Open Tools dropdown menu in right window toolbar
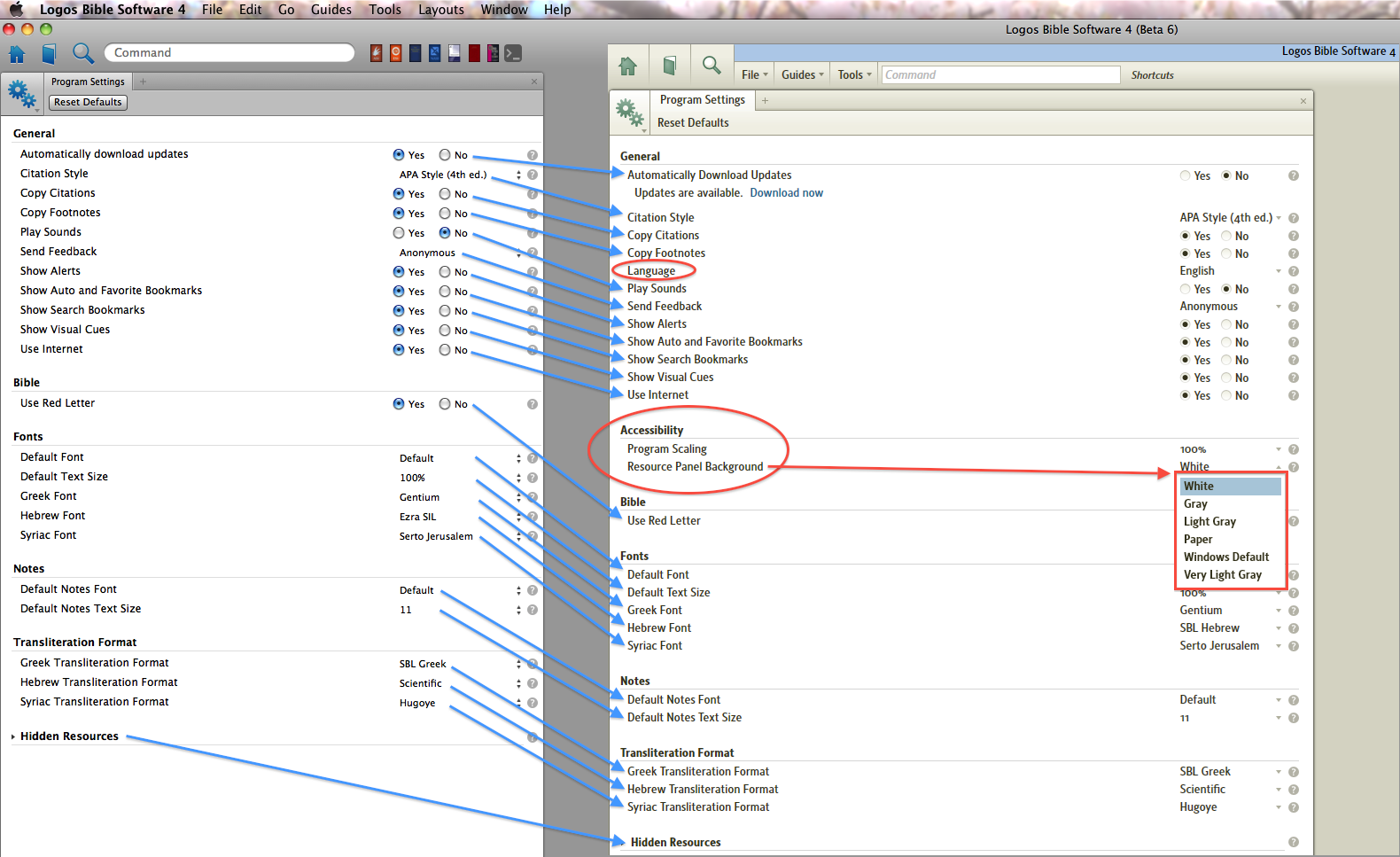This screenshot has width=1400, height=857. pos(855,75)
